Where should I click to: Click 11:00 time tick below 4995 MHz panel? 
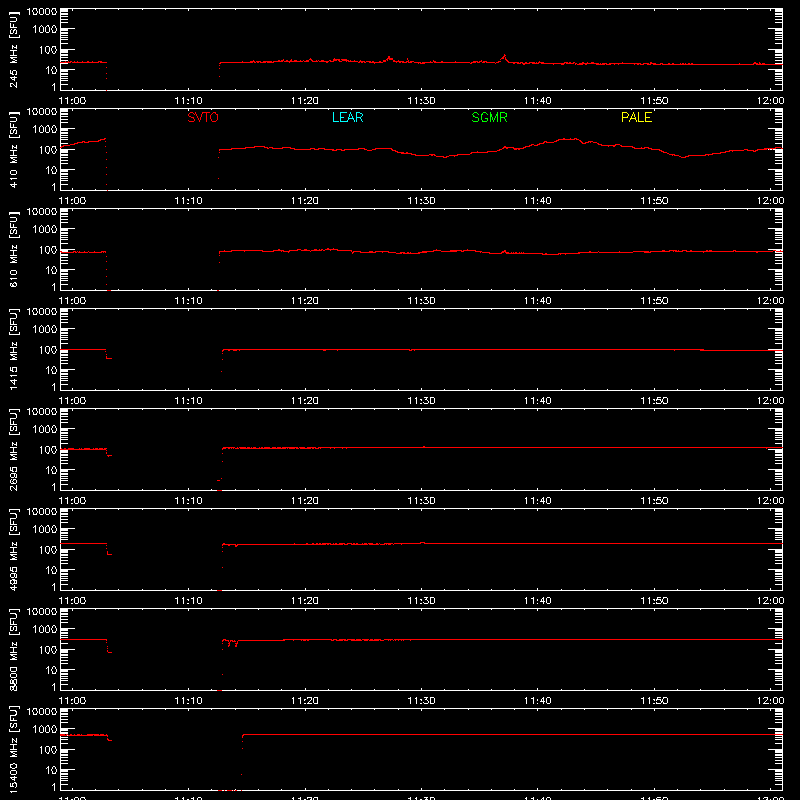coord(72,601)
